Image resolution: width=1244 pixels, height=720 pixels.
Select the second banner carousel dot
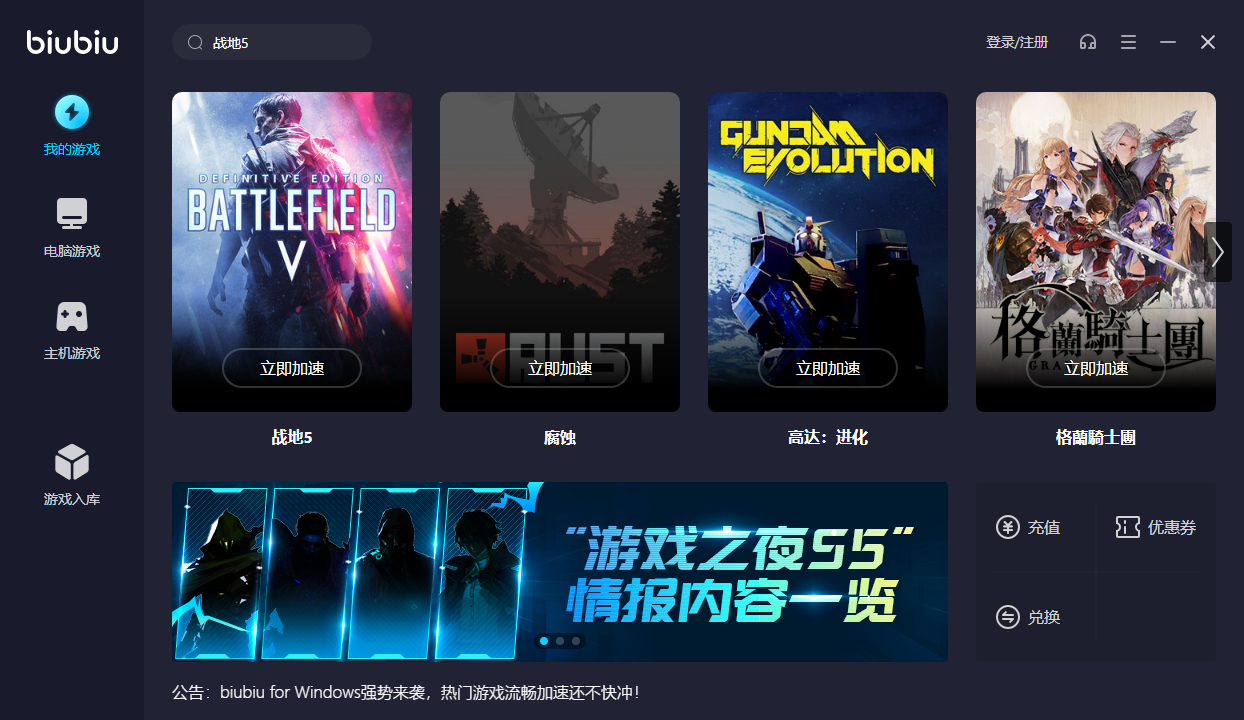click(560, 641)
